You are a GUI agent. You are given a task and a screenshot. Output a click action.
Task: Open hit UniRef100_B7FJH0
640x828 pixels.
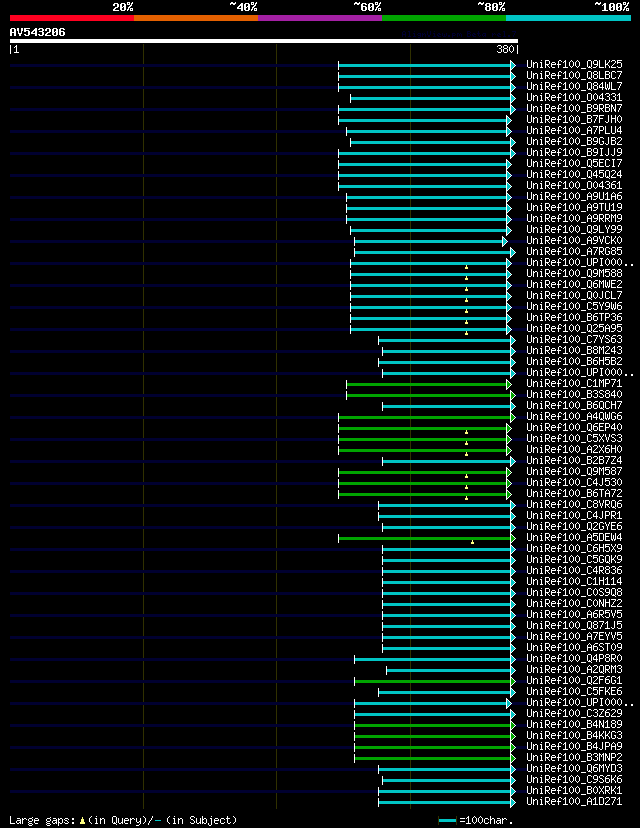(x=574, y=119)
